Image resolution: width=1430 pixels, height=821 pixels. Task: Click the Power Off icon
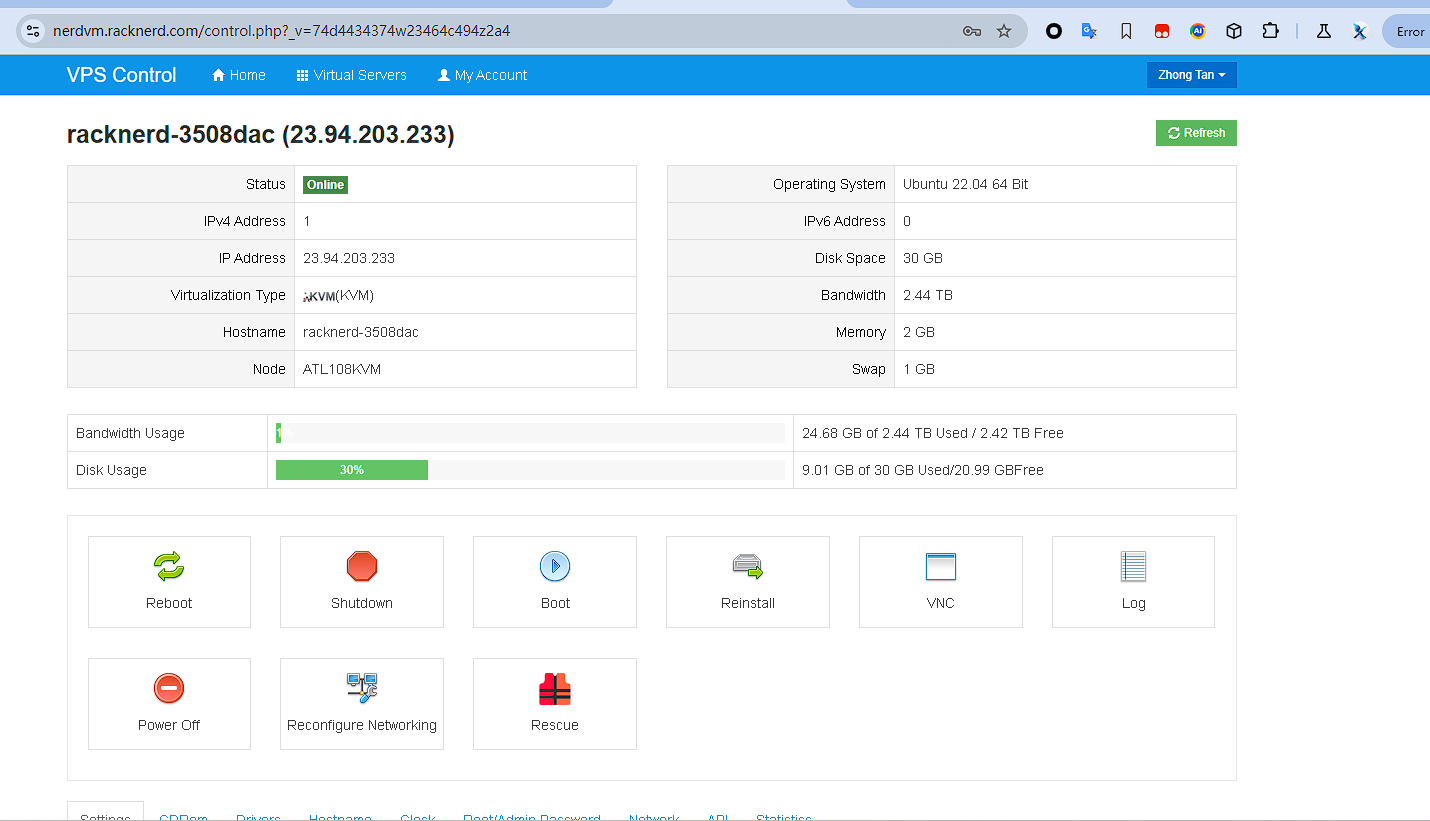169,689
